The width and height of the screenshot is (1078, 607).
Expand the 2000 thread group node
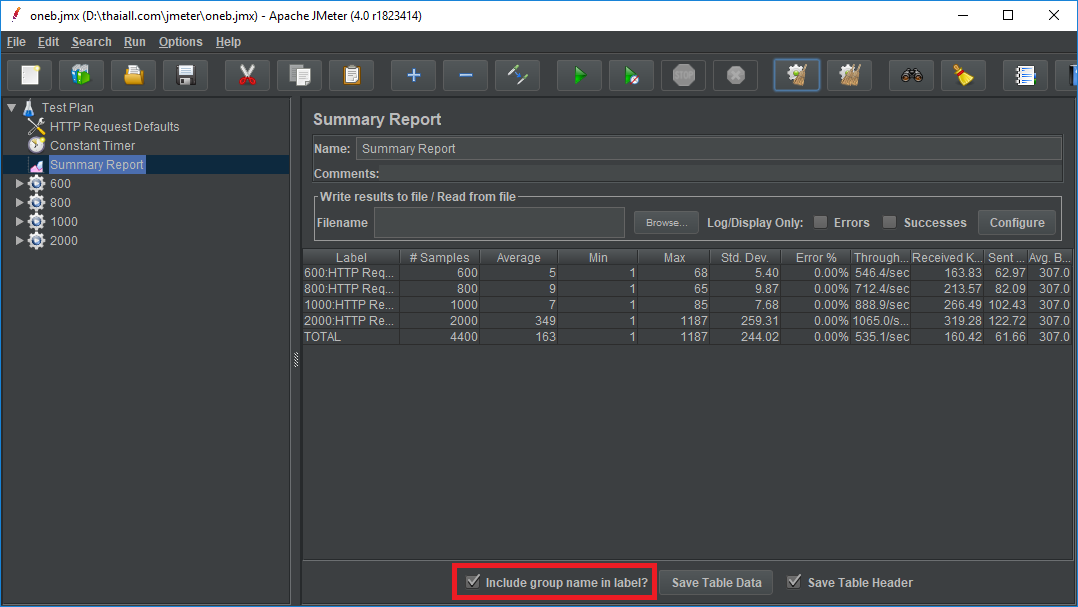(19, 241)
